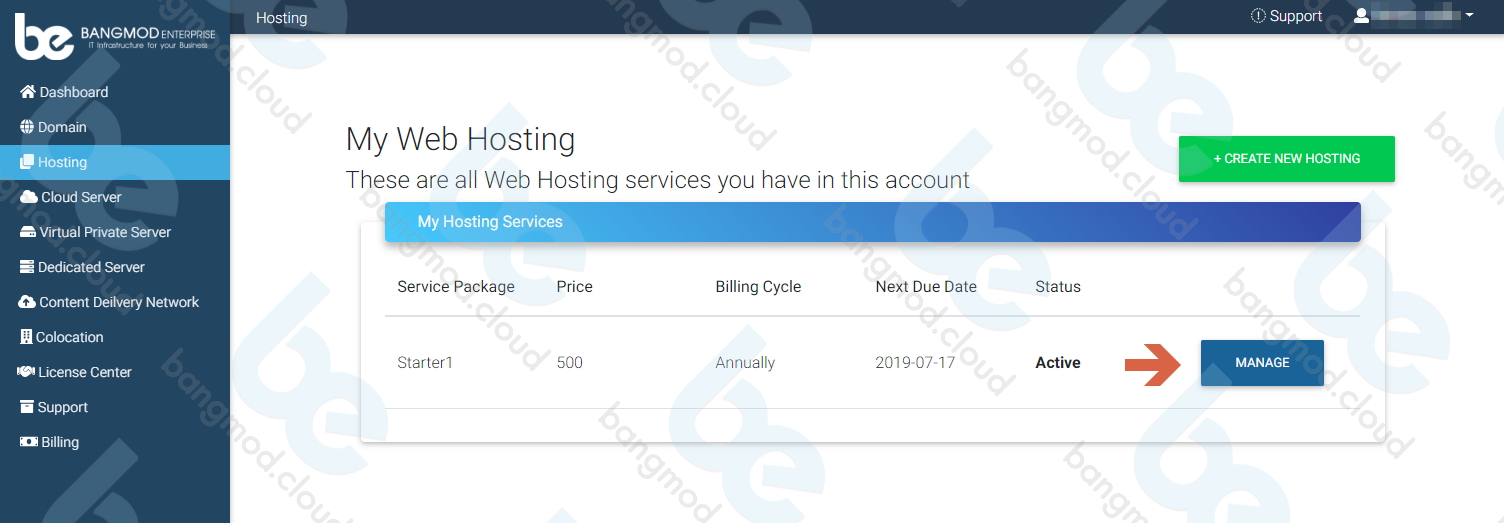The width and height of the screenshot is (1504, 523).
Task: Click the Price column header
Action: coord(575,287)
